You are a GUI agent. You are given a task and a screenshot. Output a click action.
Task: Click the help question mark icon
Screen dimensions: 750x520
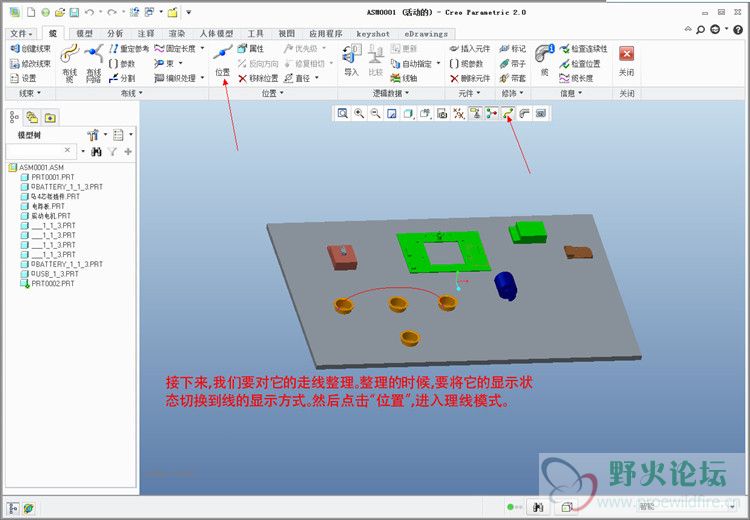(x=738, y=30)
